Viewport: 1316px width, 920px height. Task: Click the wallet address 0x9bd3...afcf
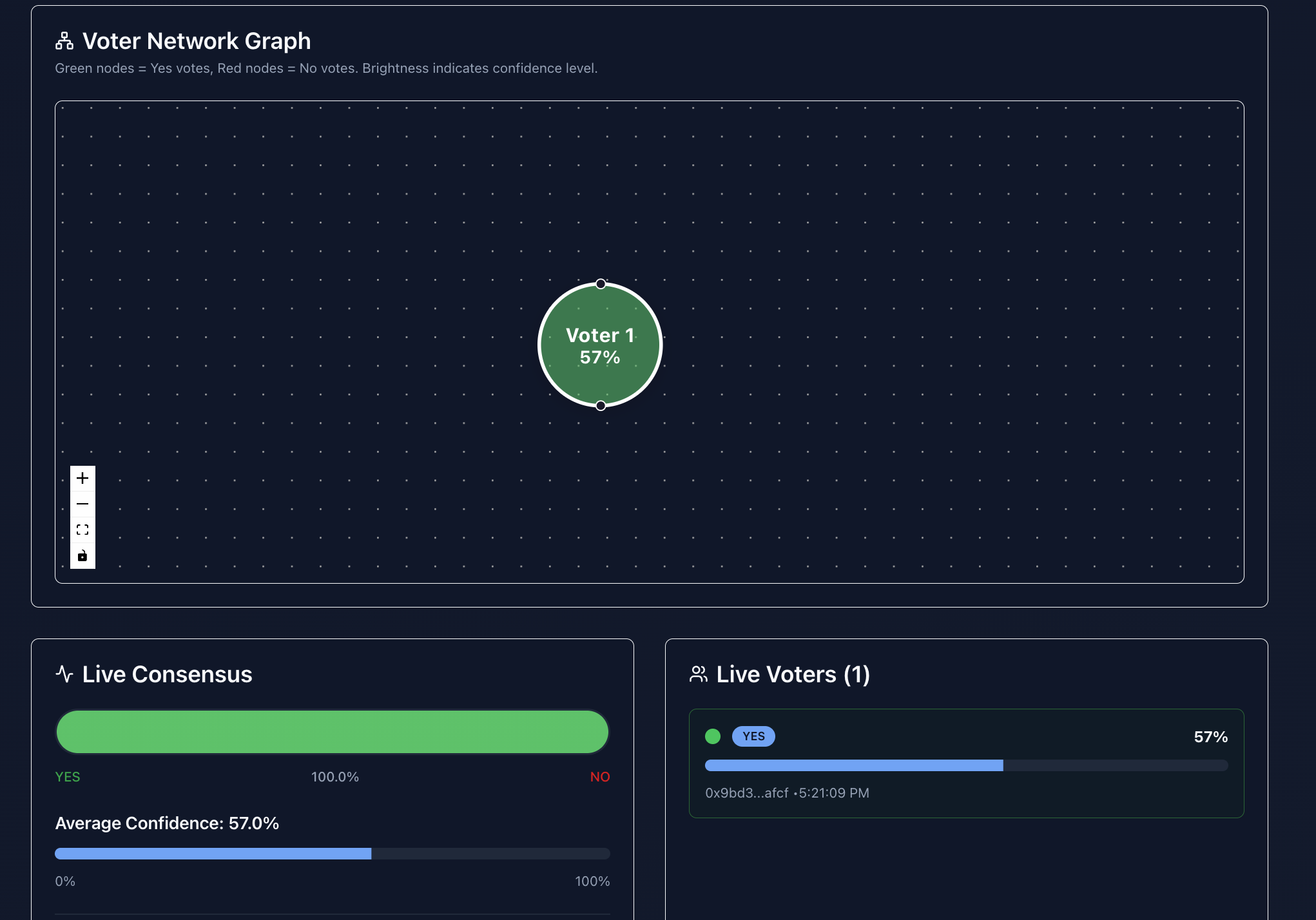(x=747, y=793)
